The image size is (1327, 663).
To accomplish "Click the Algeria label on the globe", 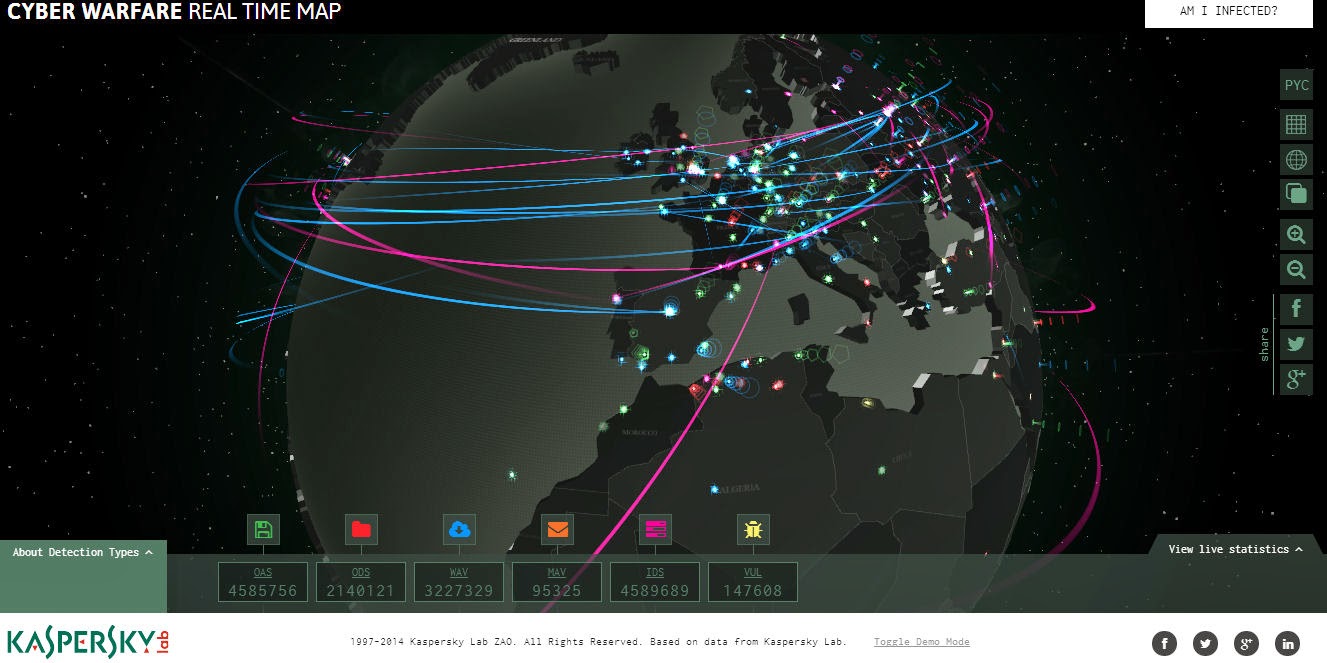I will pos(739,488).
